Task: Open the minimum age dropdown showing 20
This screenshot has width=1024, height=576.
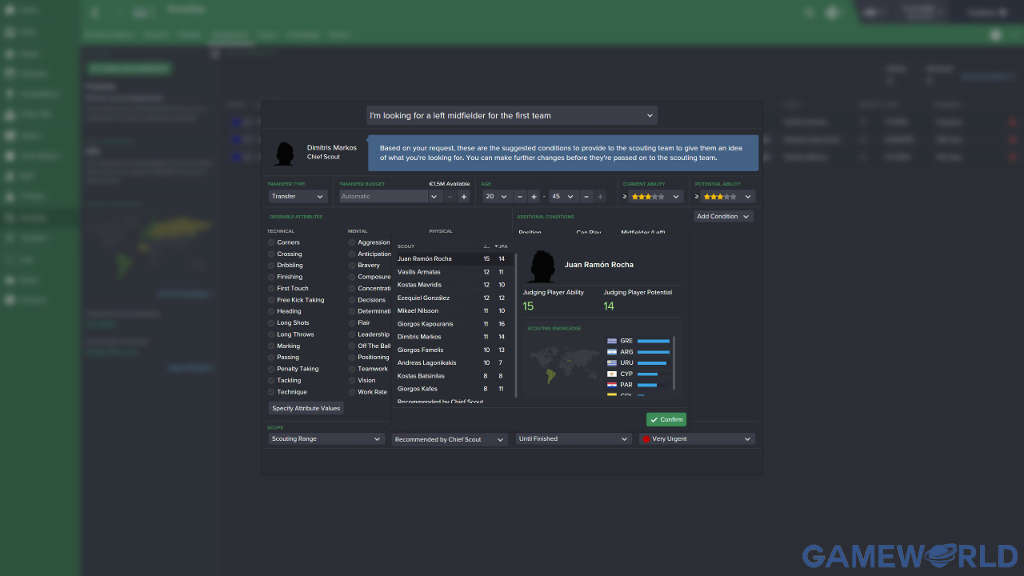Action: click(x=496, y=197)
